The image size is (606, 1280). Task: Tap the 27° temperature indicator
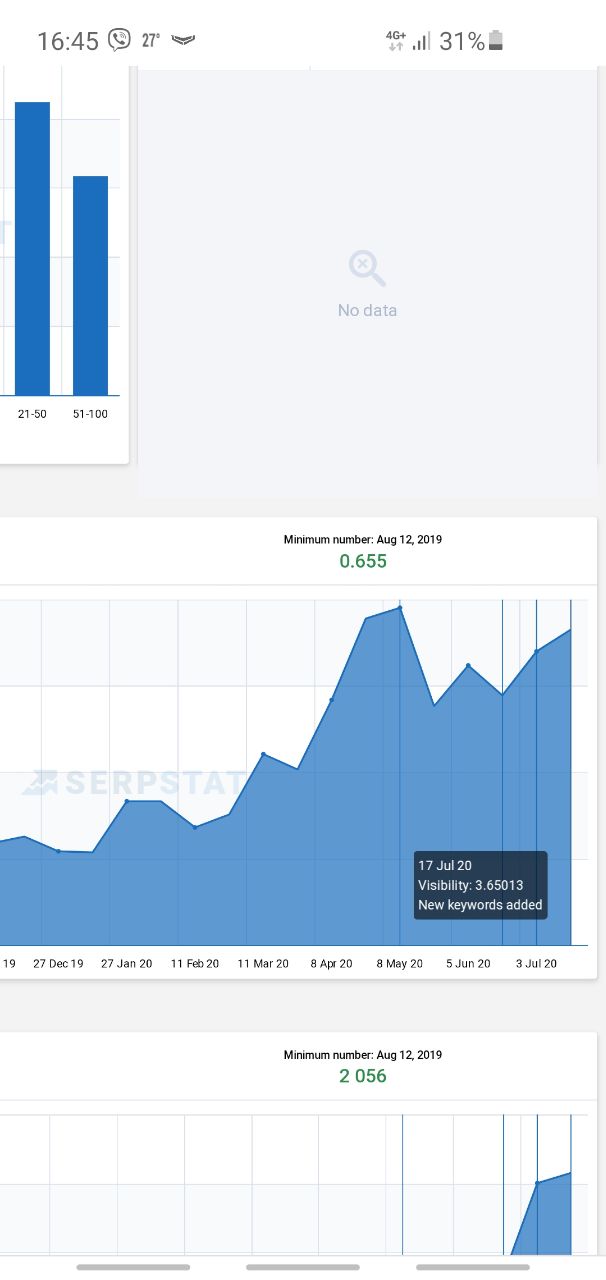tap(151, 41)
